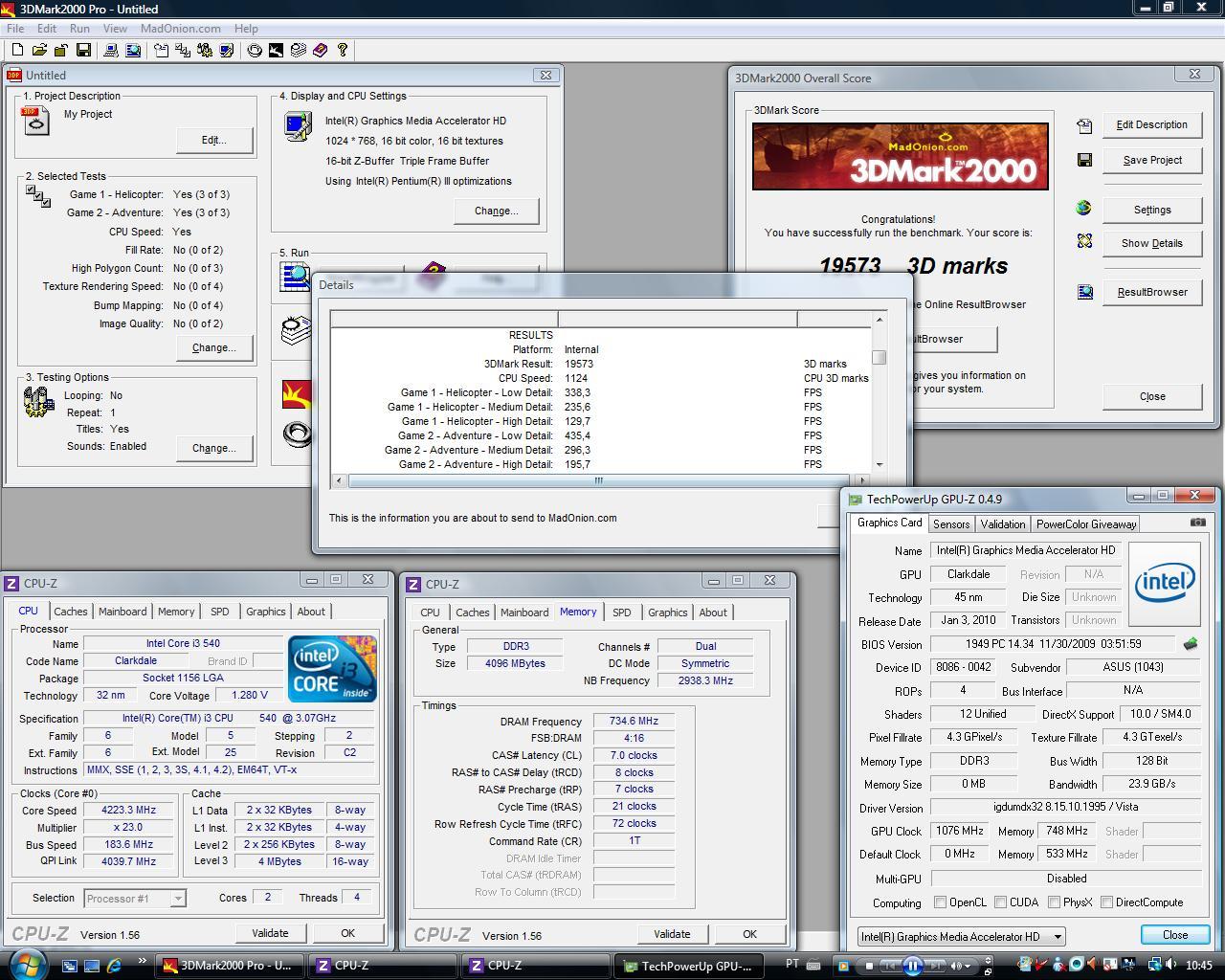
Task: Click the ResultBrowser magnifier toolbar icon
Action: pos(133,50)
